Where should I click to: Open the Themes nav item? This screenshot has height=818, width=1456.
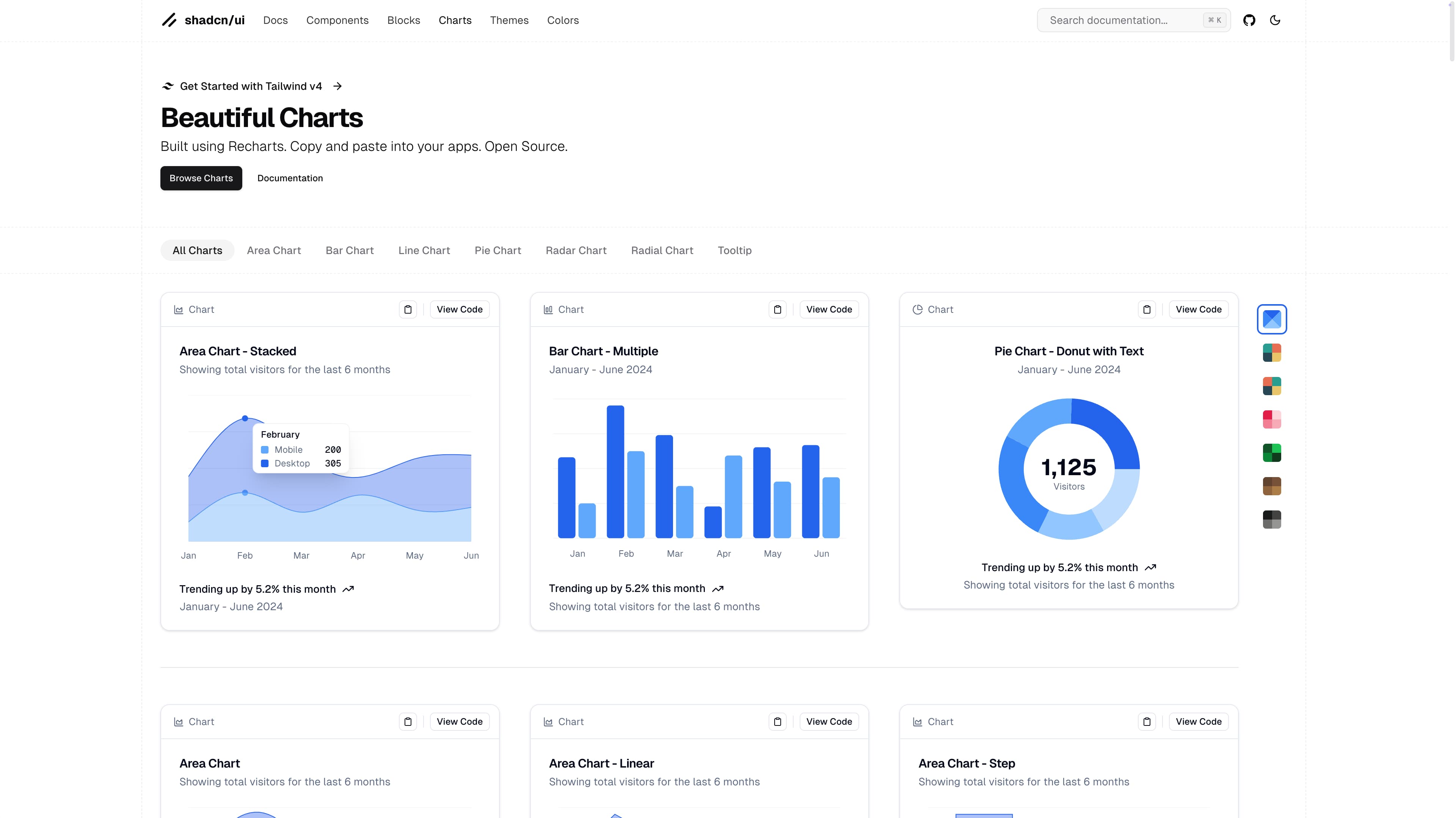coord(509,20)
